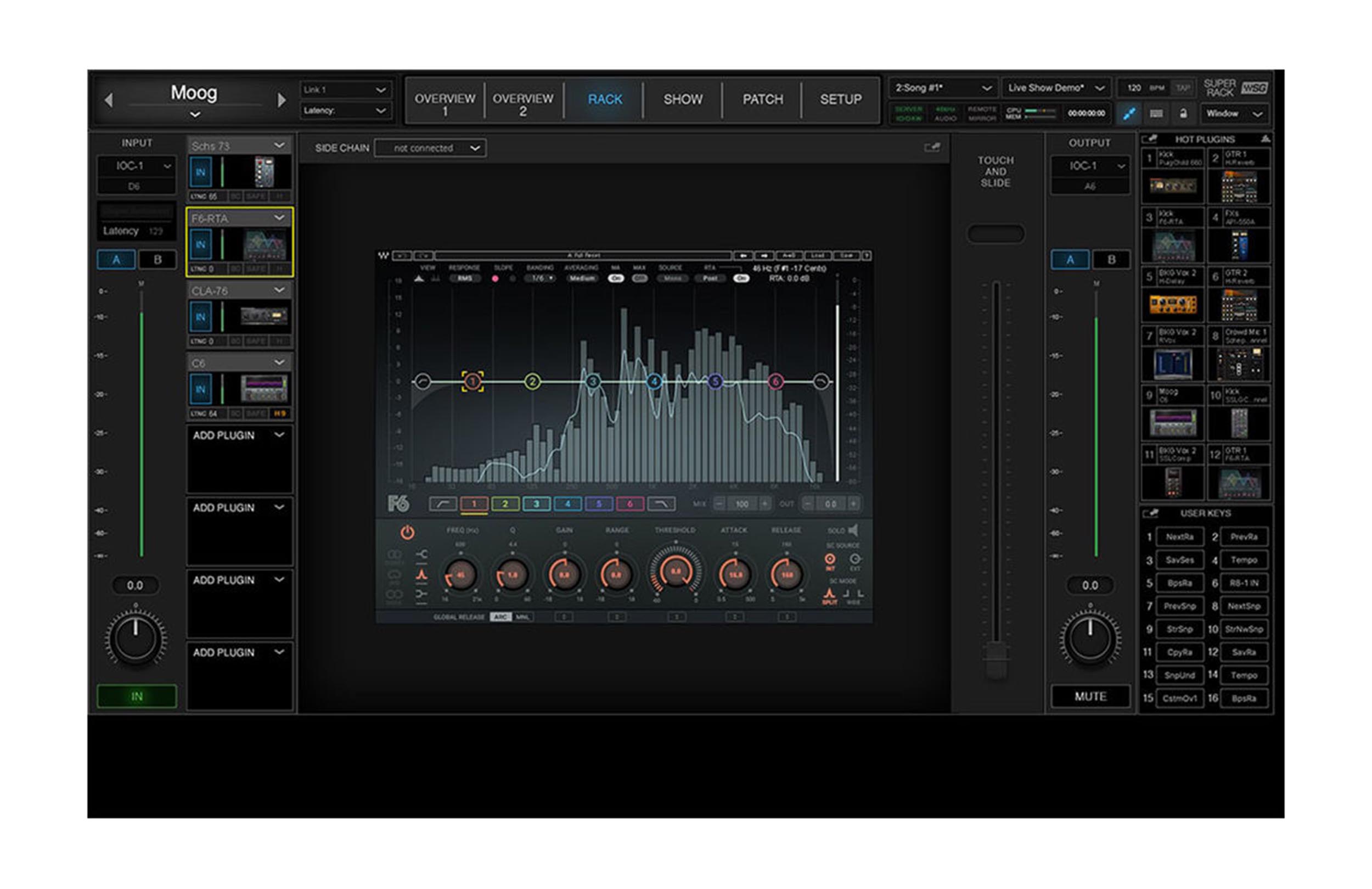Switch to Setup tab
1372x889 pixels.
pyautogui.click(x=841, y=99)
